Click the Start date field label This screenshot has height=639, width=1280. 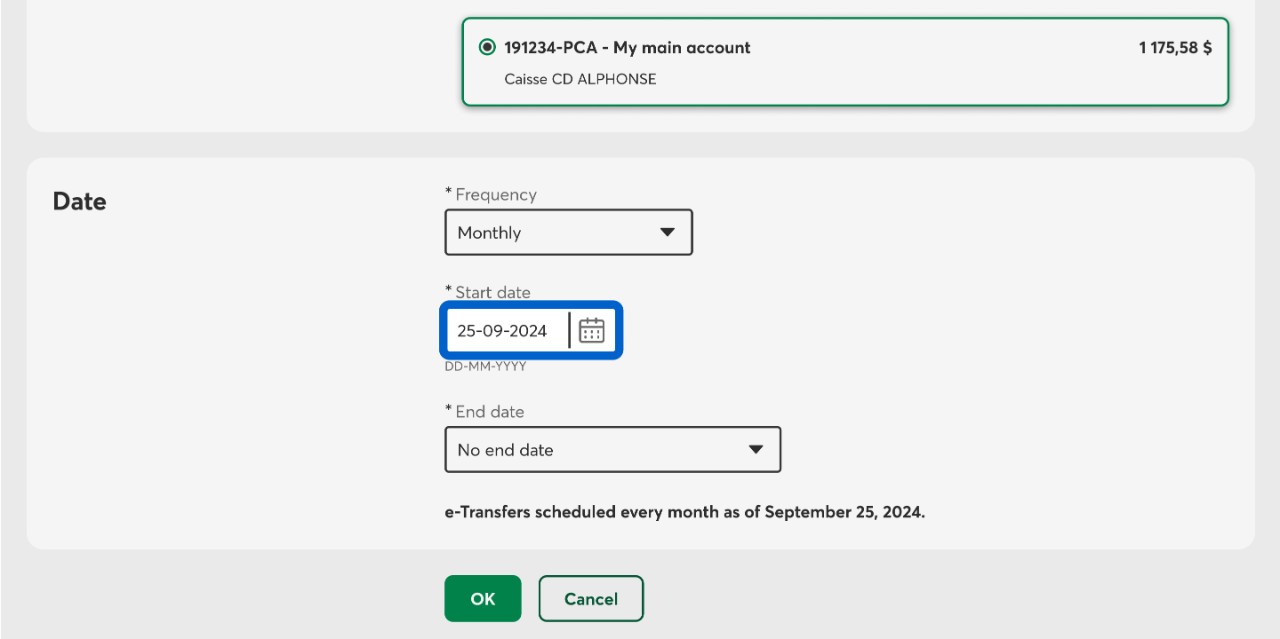point(492,293)
